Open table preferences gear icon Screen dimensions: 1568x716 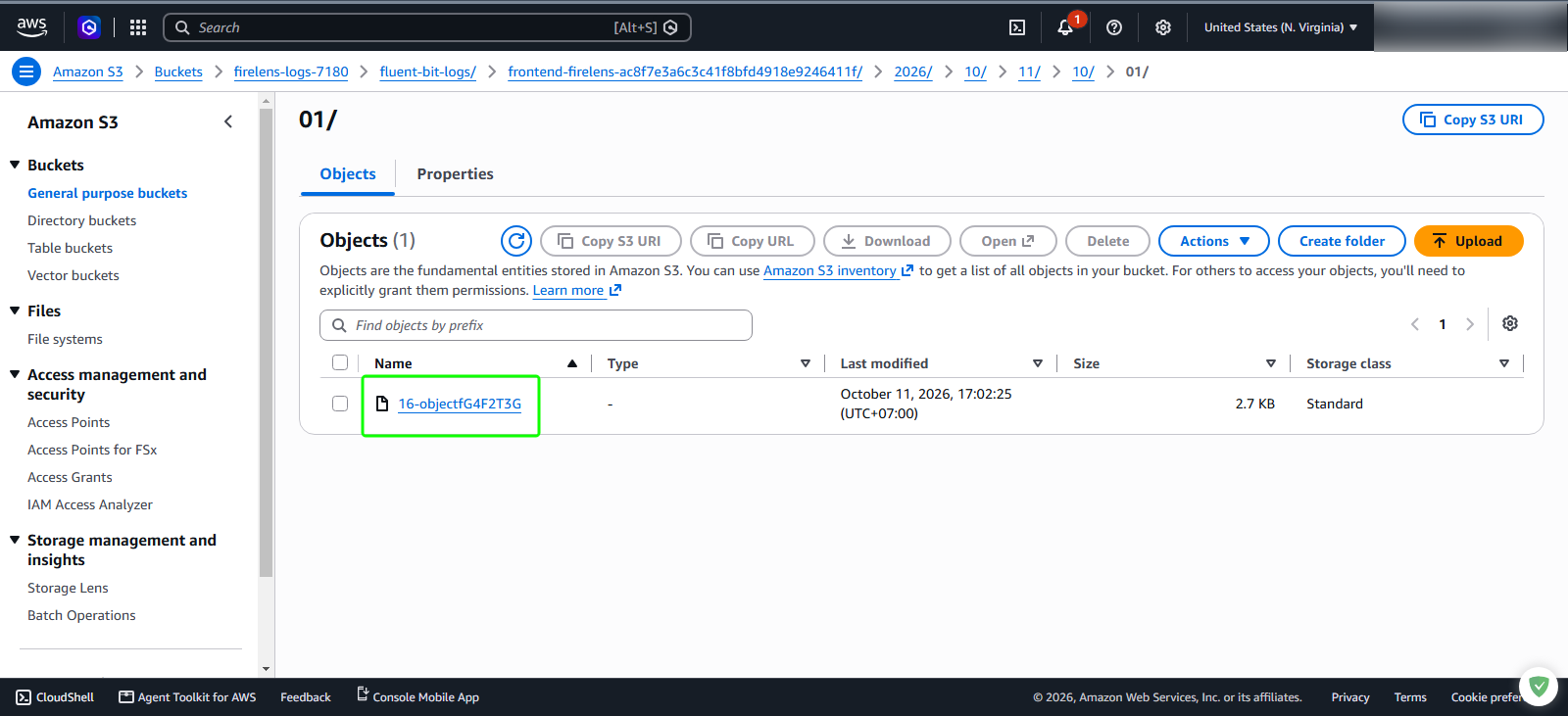[1510, 323]
